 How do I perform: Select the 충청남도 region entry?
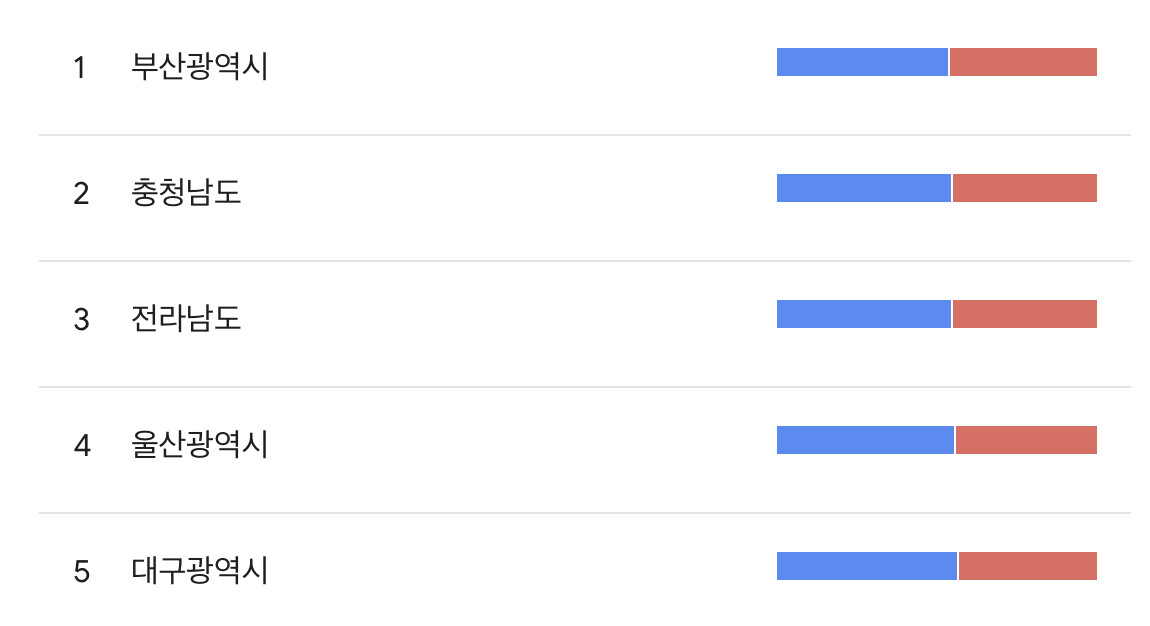point(185,192)
